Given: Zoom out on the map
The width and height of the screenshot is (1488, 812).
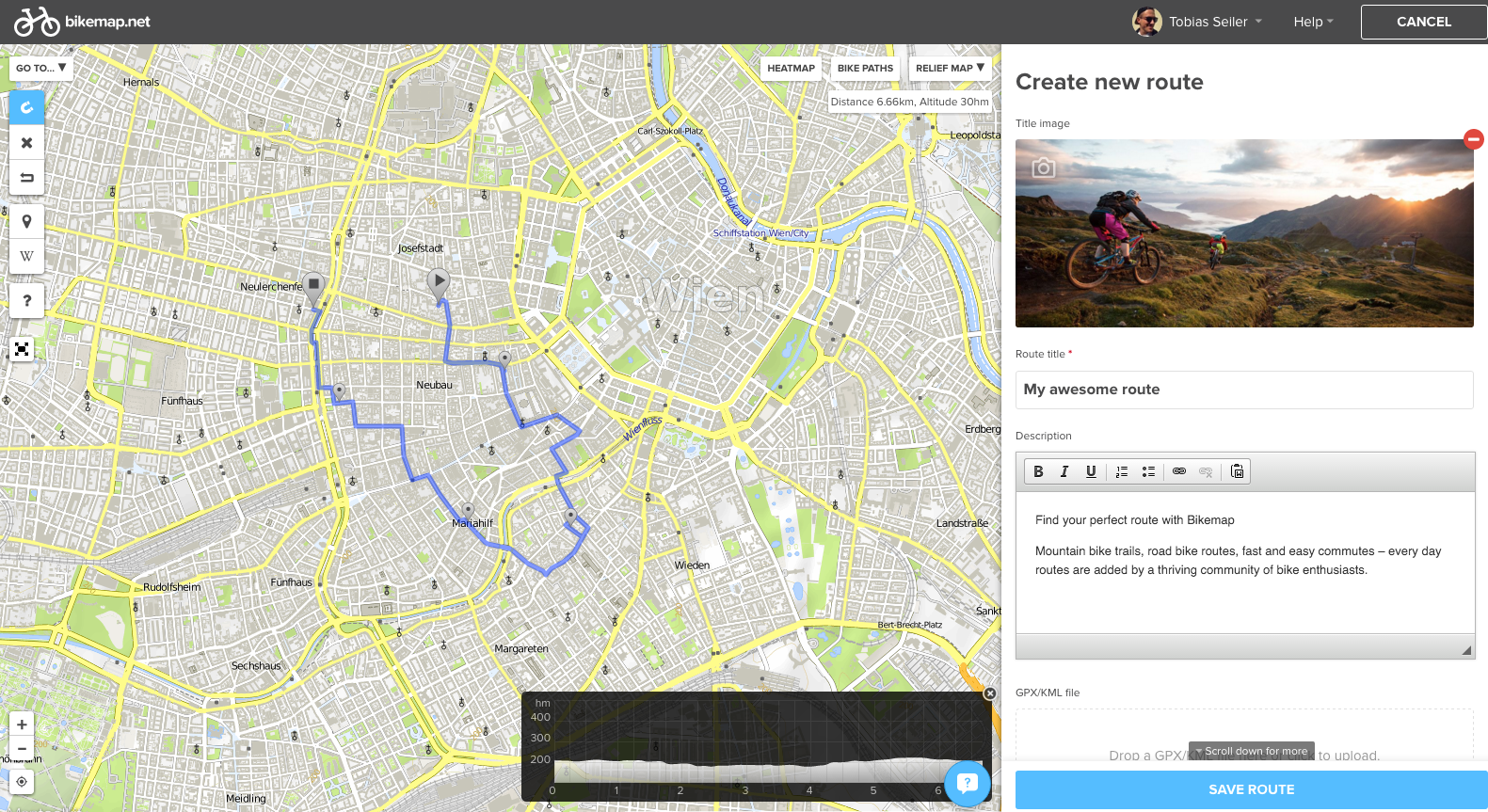Looking at the screenshot, I should click(22, 749).
